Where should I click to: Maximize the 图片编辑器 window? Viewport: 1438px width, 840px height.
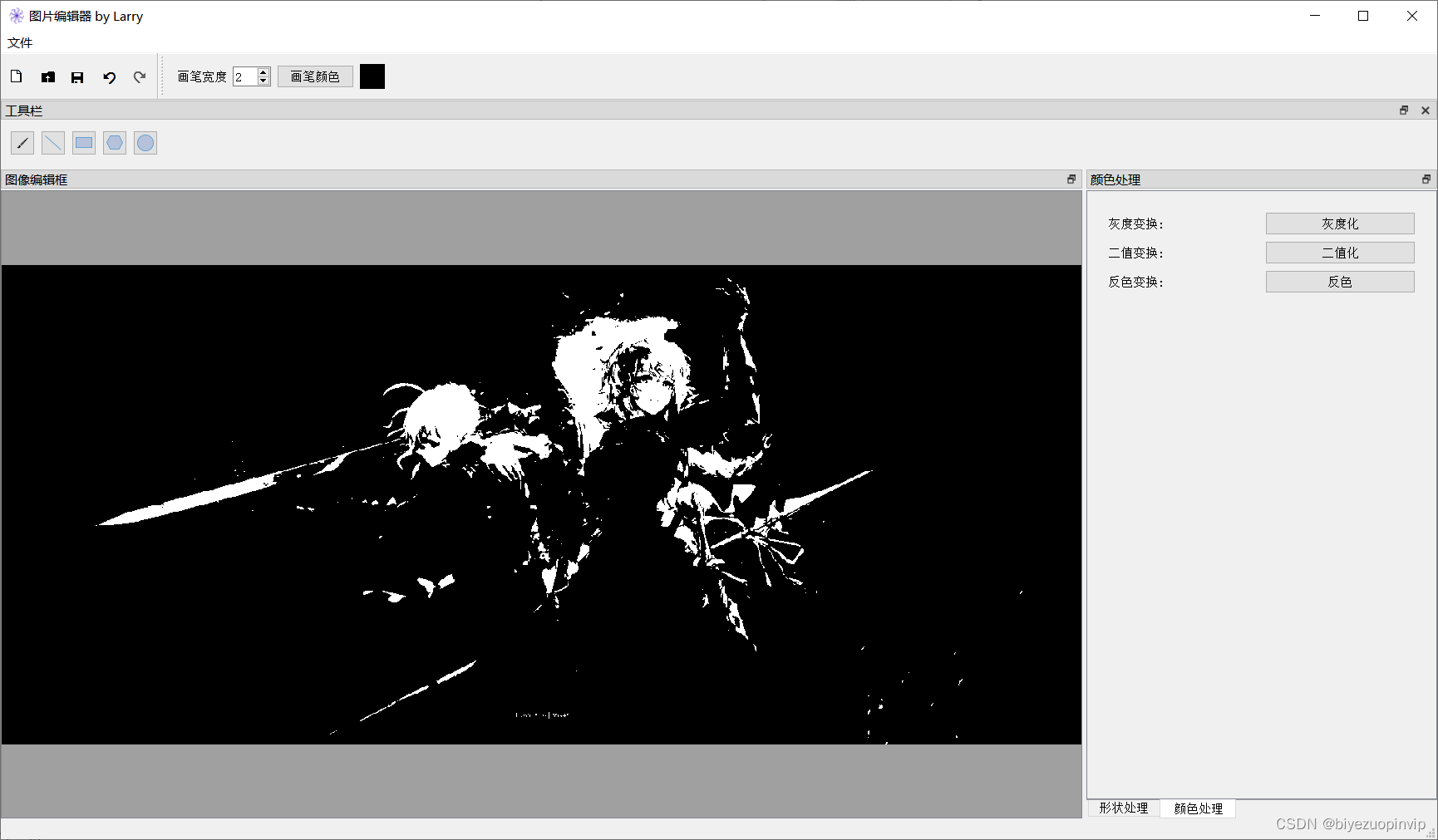click(1363, 16)
